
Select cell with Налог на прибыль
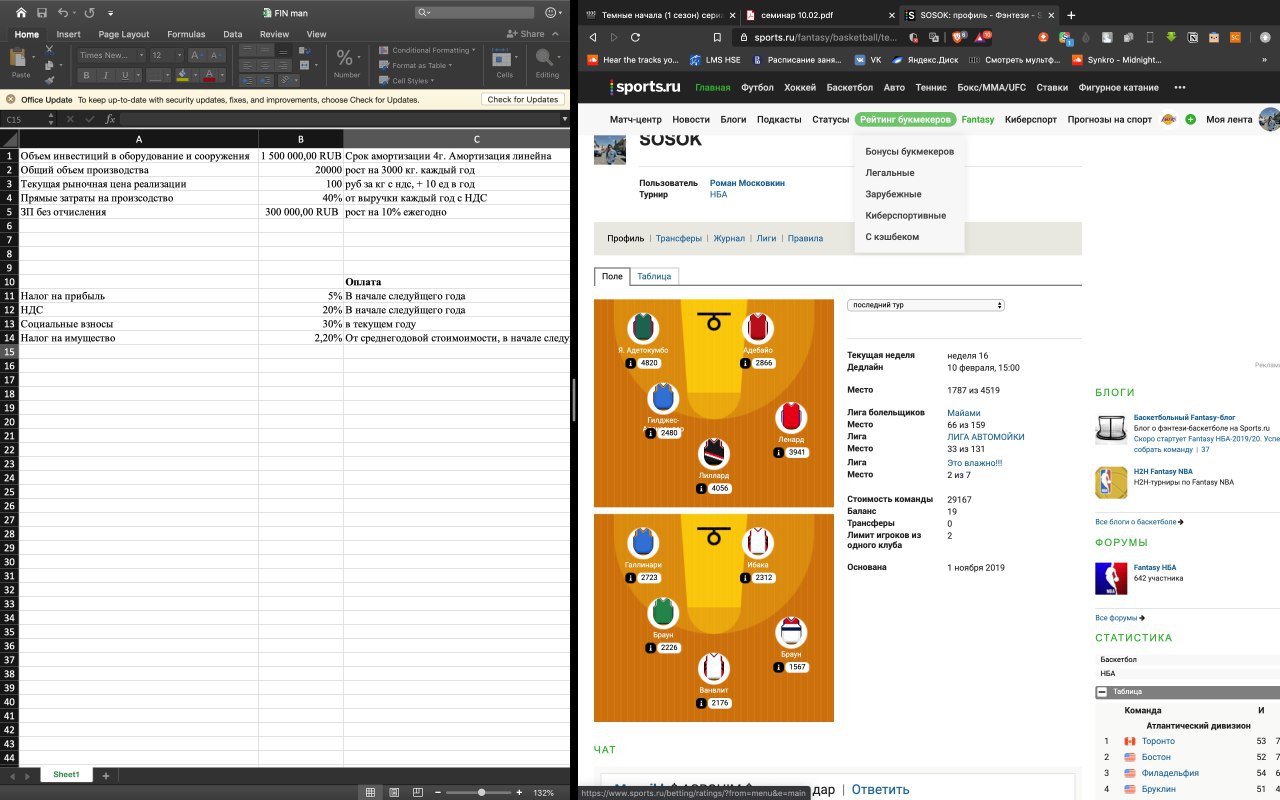point(139,296)
